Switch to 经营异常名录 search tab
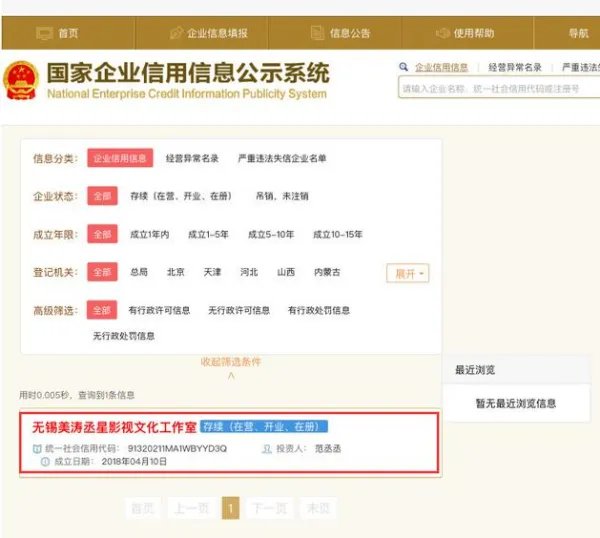Image resolution: width=600 pixels, height=538 pixels. tap(515, 67)
